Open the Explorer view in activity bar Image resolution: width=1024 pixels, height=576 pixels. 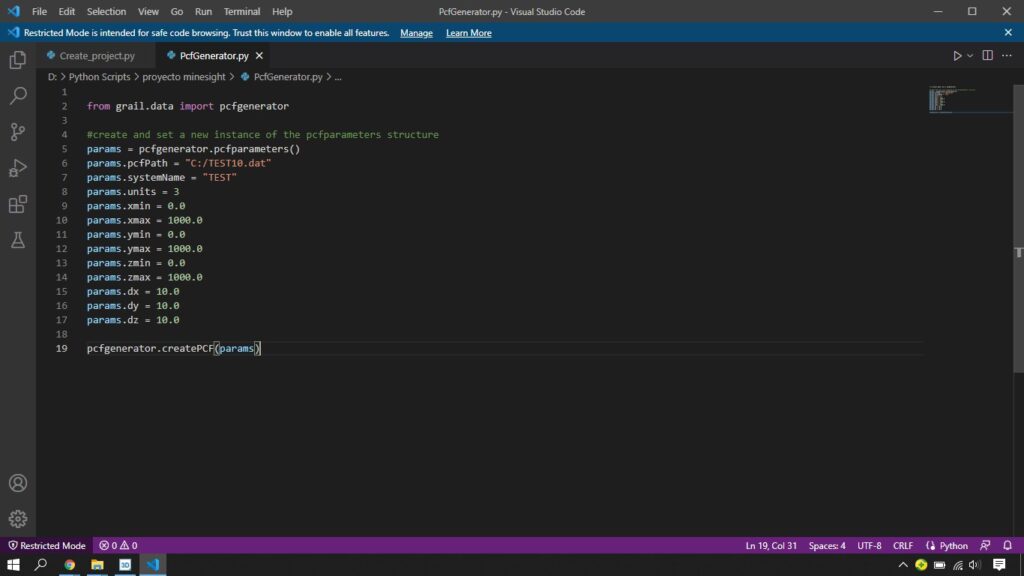[x=18, y=60]
